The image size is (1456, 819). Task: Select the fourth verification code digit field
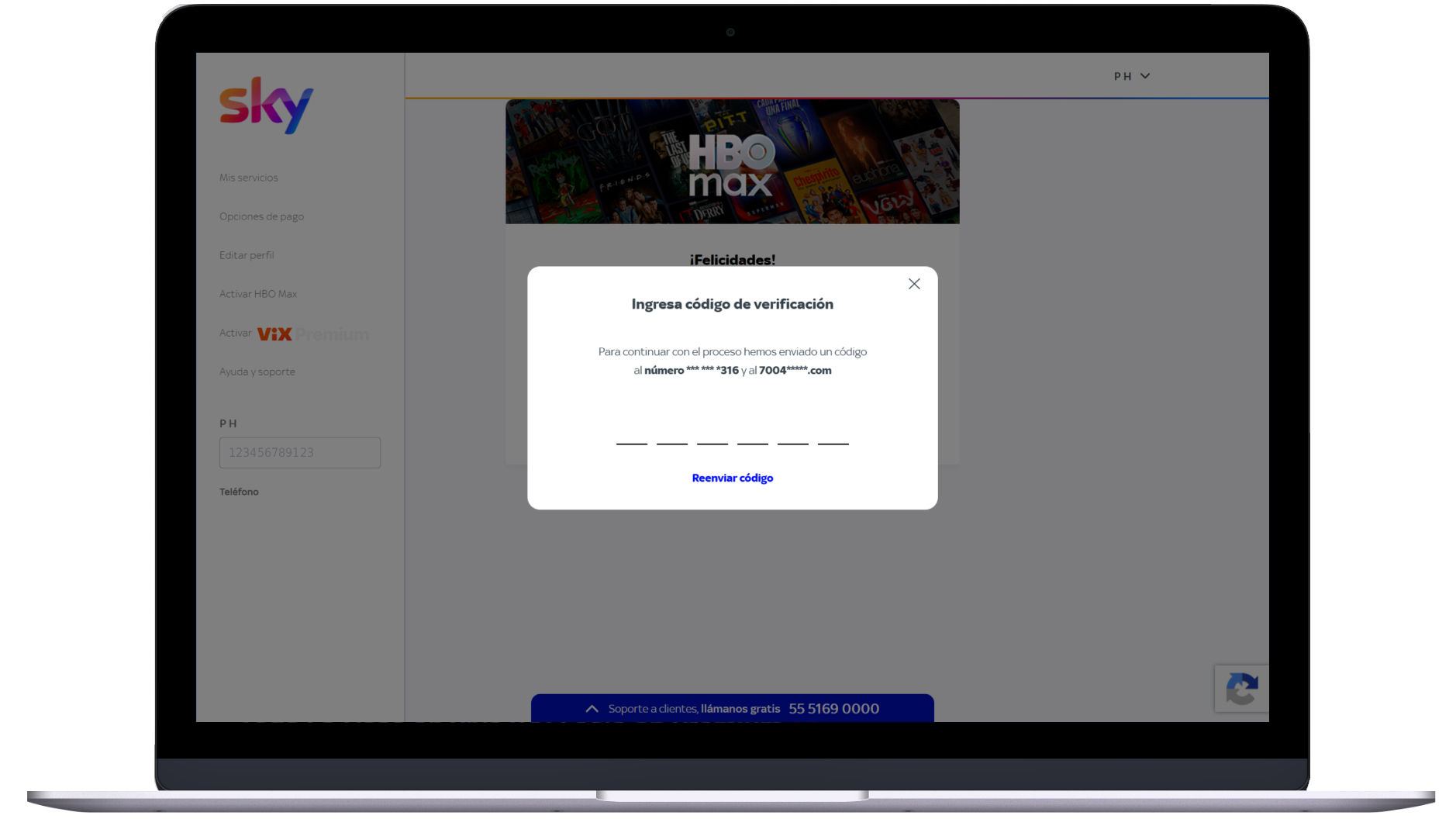click(752, 431)
